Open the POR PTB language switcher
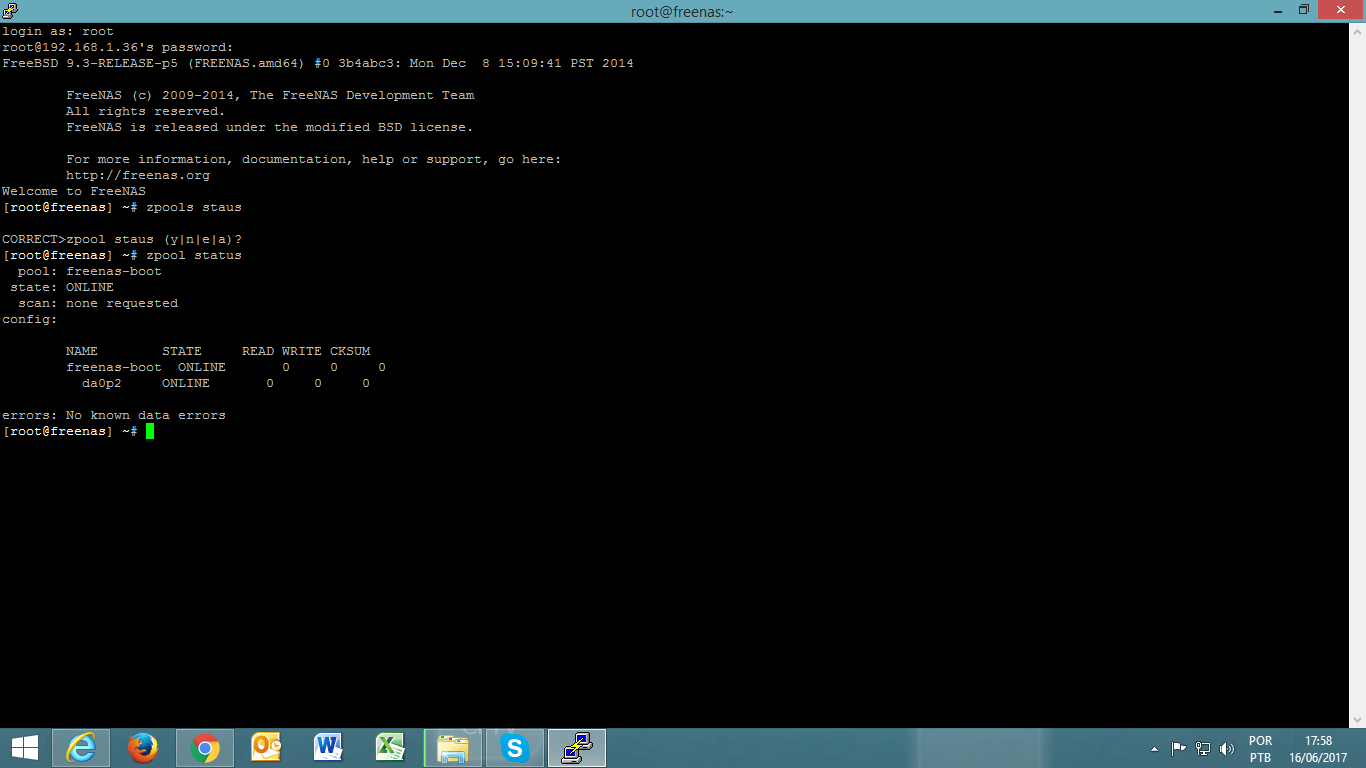 [x=1260, y=749]
